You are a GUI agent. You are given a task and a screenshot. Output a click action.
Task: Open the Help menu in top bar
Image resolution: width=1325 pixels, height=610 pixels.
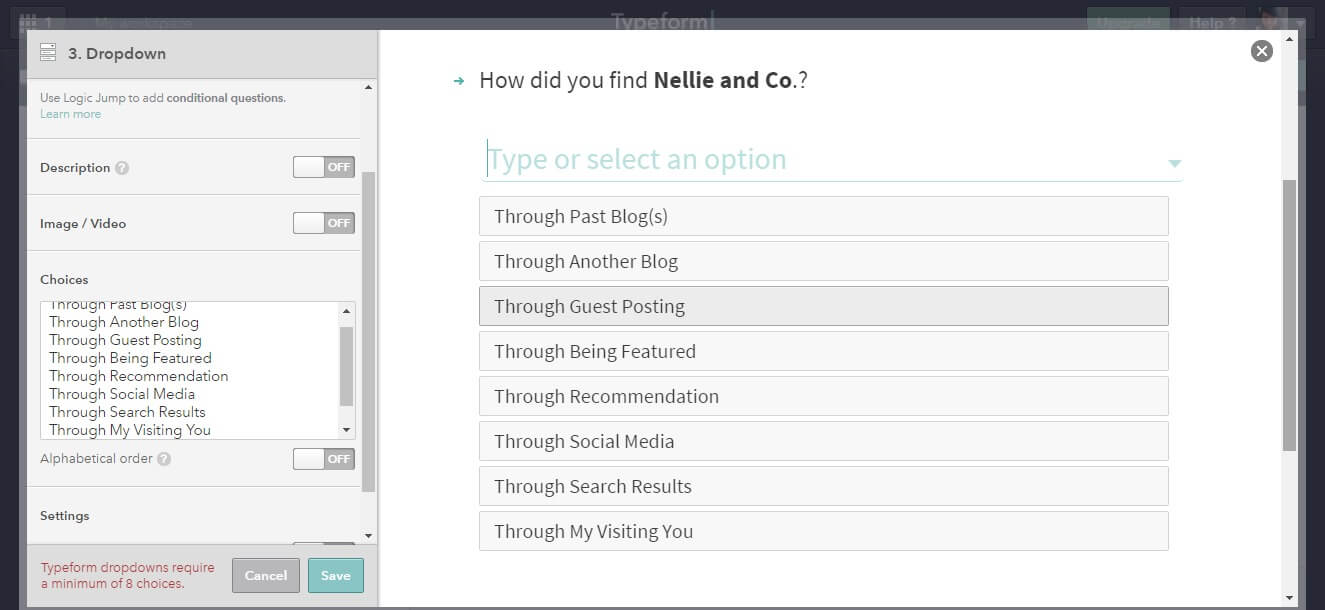point(1212,22)
